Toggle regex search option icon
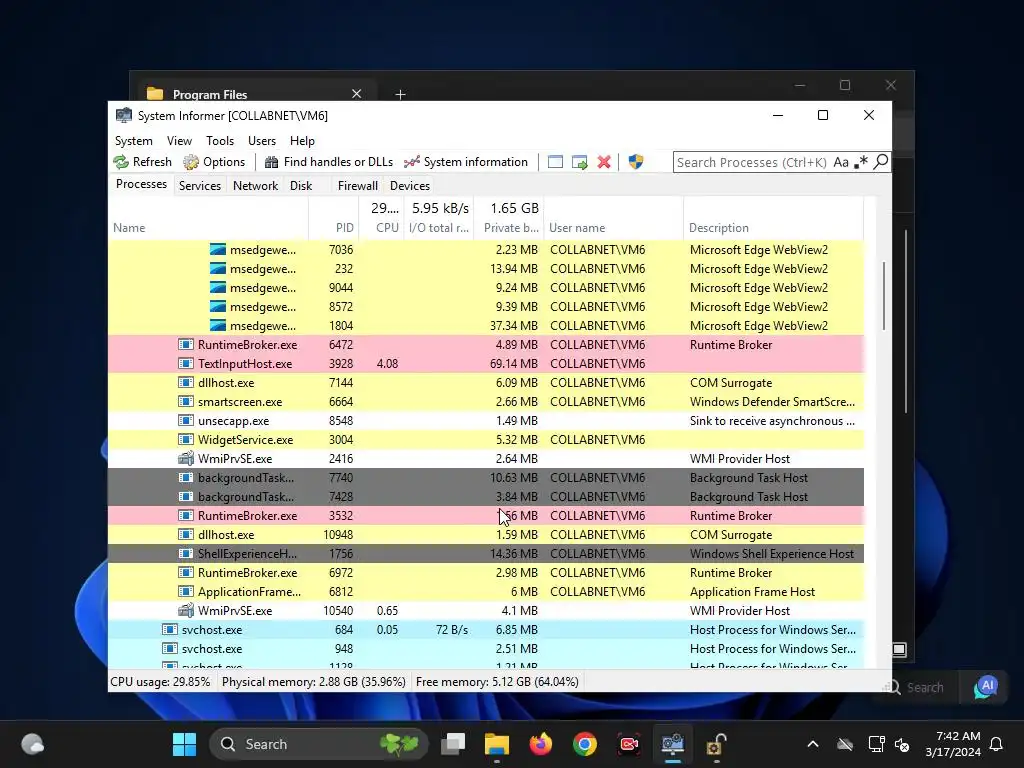The image size is (1024, 768). click(861, 162)
